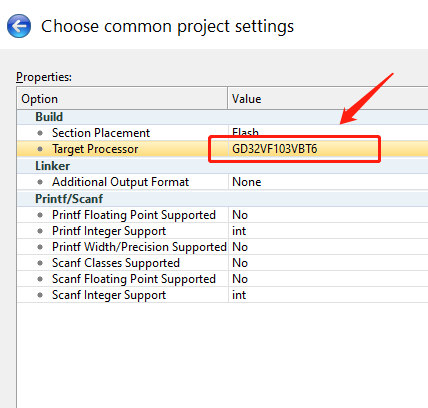Open the Additional Output Format value None
The width and height of the screenshot is (428, 408).
[x=246, y=182]
